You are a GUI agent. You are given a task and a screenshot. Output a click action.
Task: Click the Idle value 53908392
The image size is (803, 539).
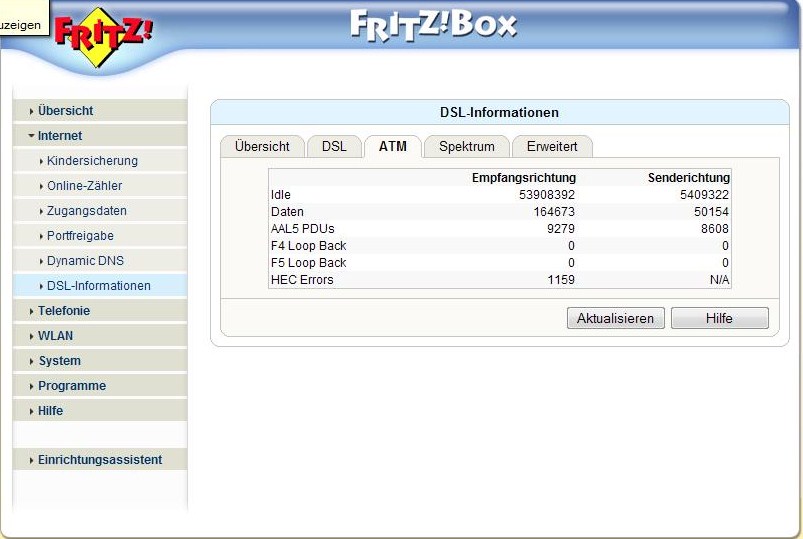tap(547, 195)
